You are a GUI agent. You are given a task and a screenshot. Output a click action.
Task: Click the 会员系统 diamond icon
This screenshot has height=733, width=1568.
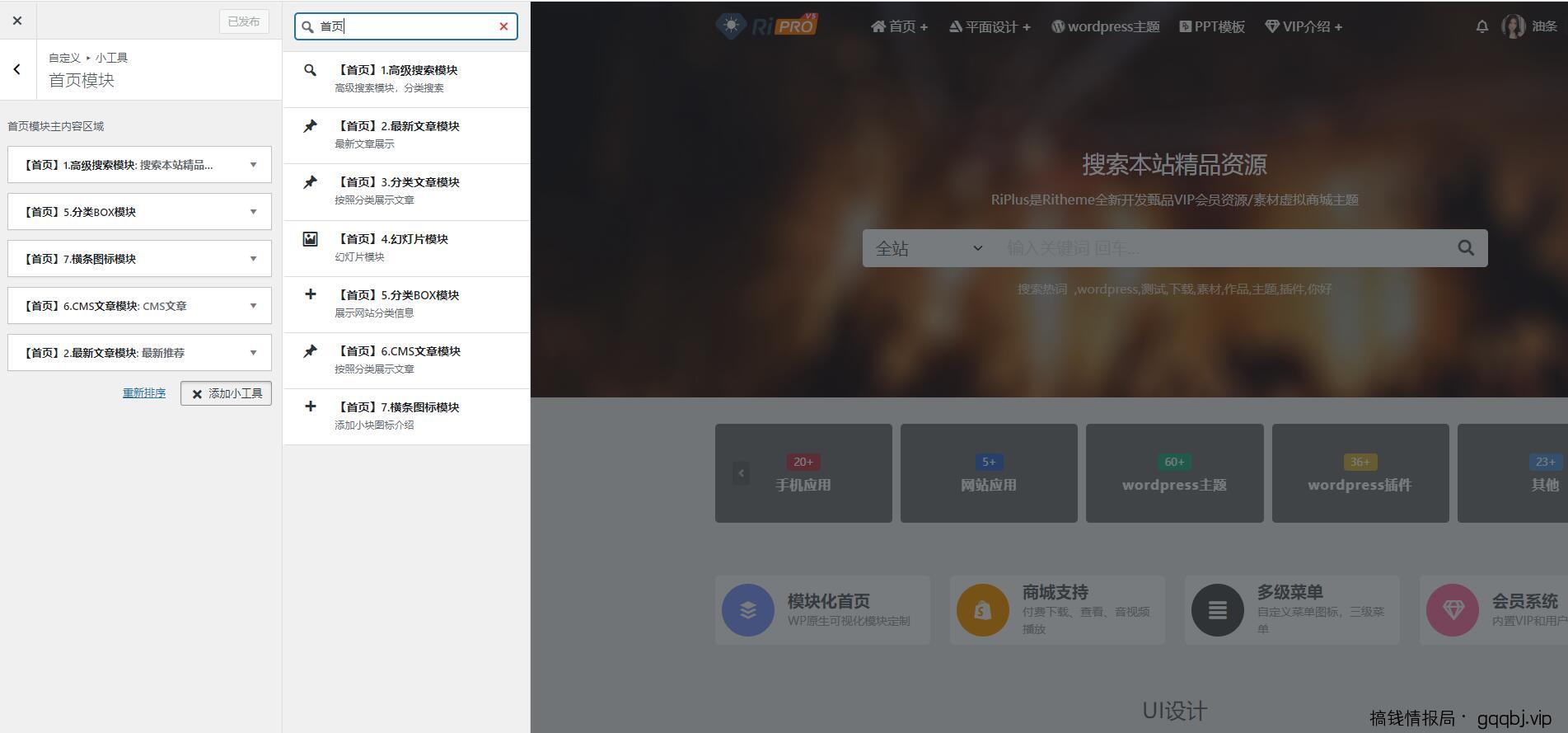[1453, 610]
